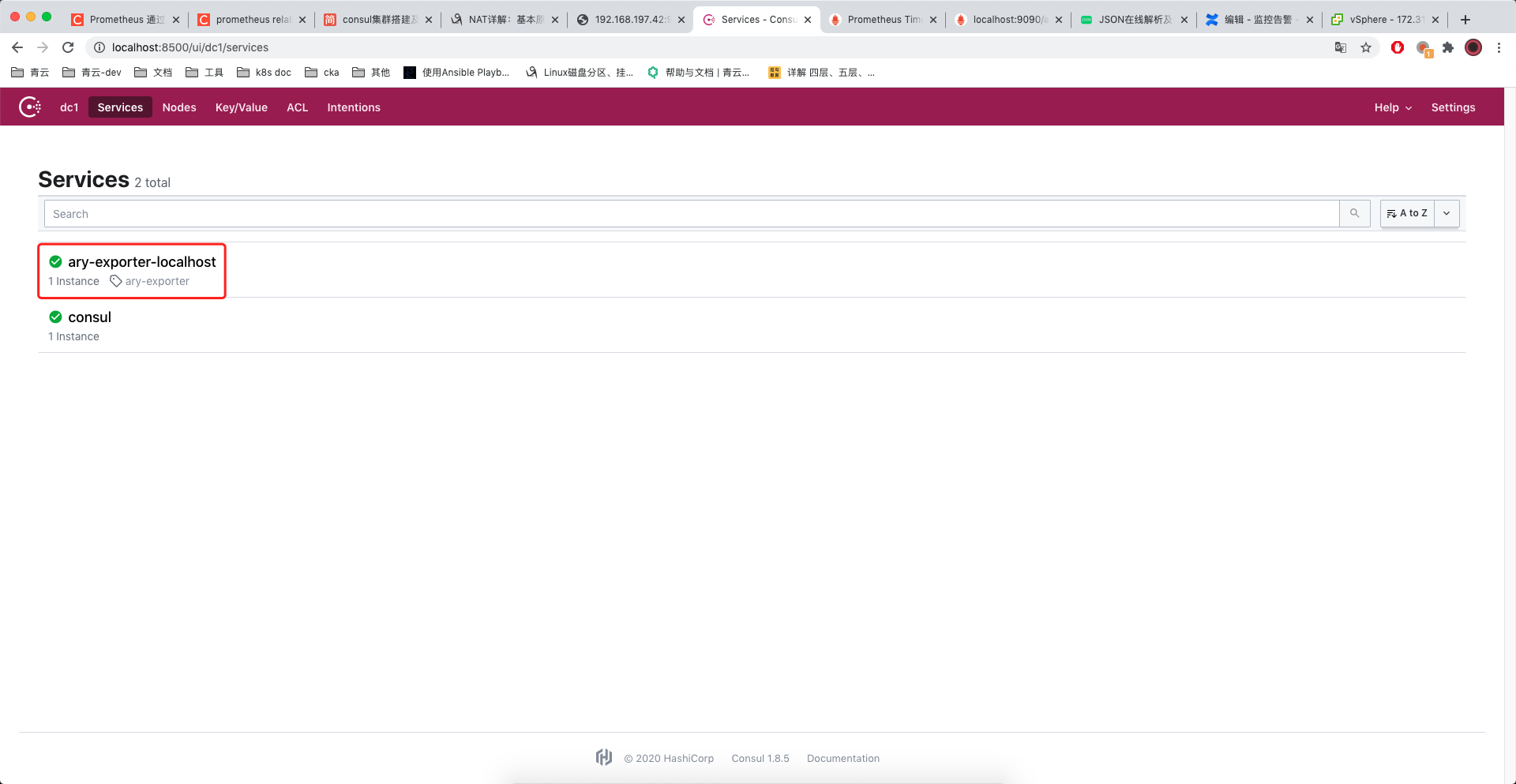Screen dimensions: 1516x784
Task: Click the ad blocker stop-hand icon
Action: pos(1397,47)
